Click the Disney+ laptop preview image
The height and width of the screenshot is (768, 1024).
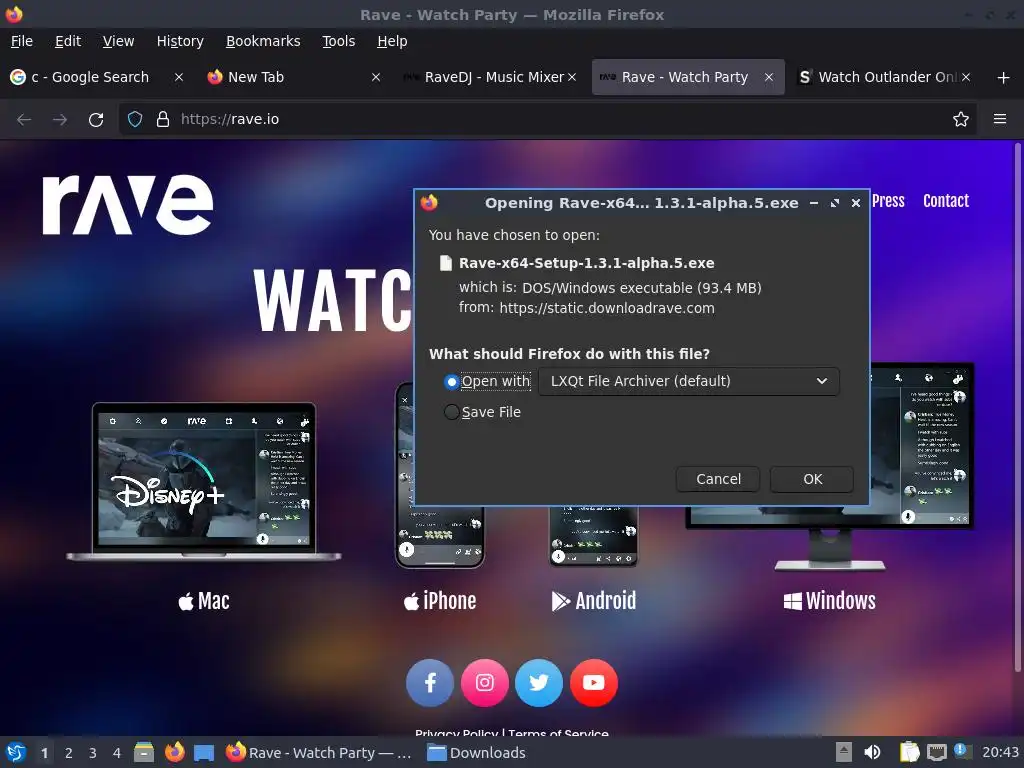coord(204,481)
